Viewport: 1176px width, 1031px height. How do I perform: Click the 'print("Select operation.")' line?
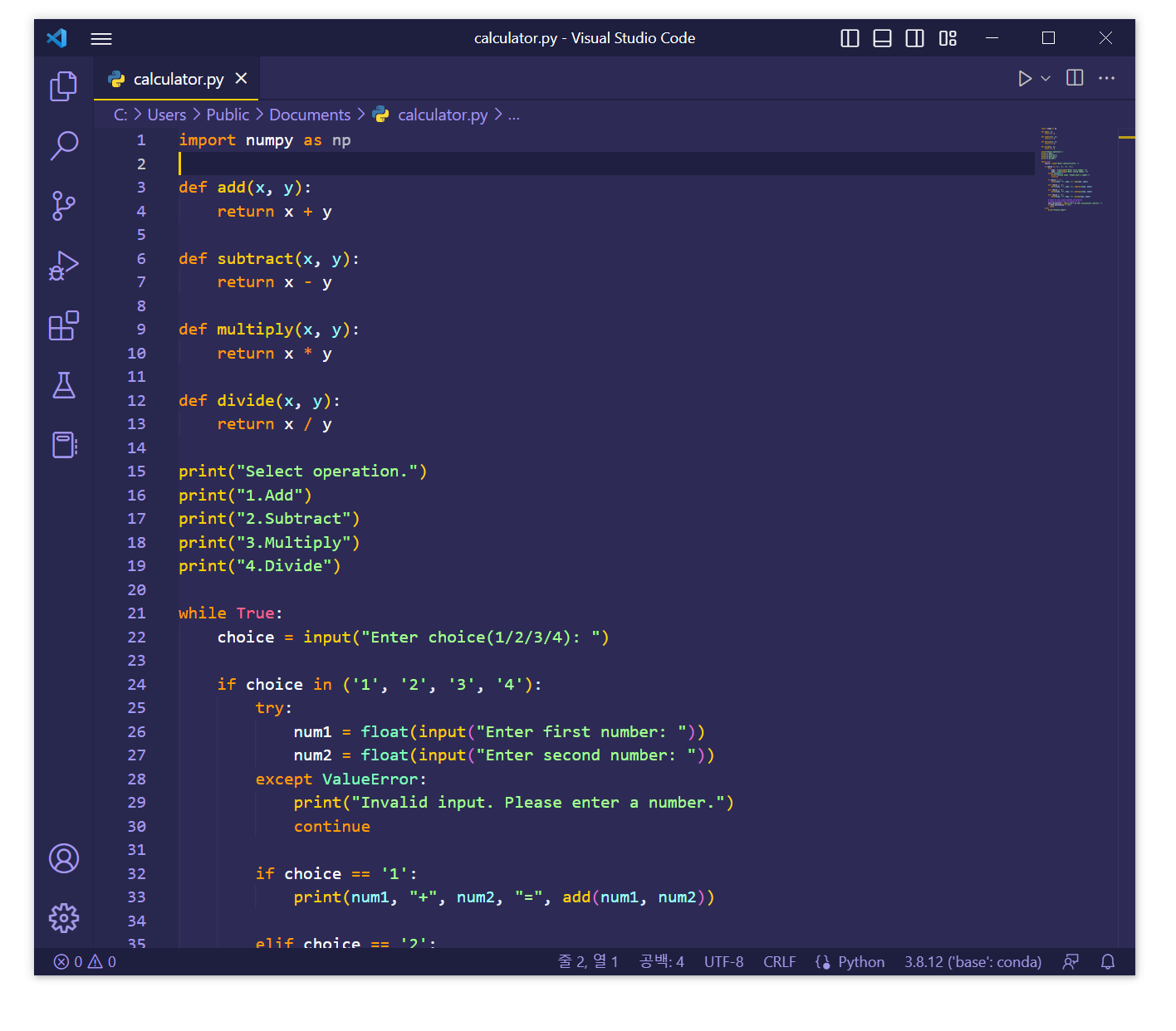302,472
